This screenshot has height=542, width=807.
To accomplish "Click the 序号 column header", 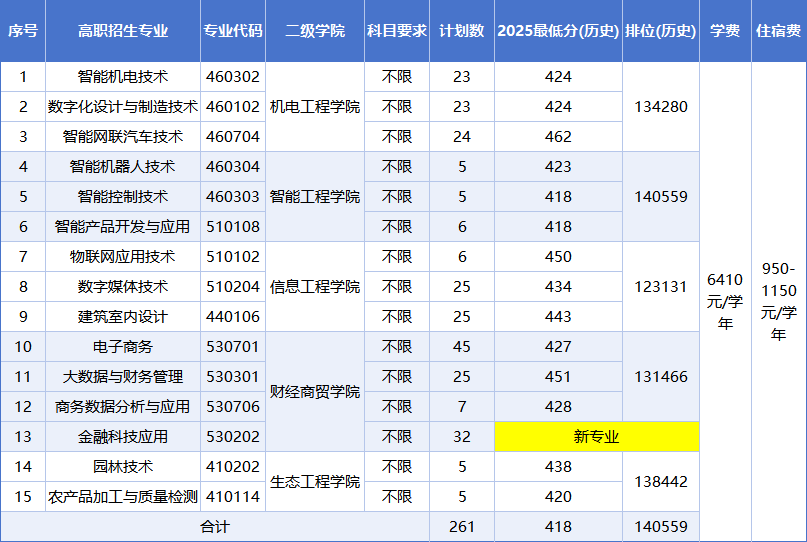I will pyautogui.click(x=23, y=31).
